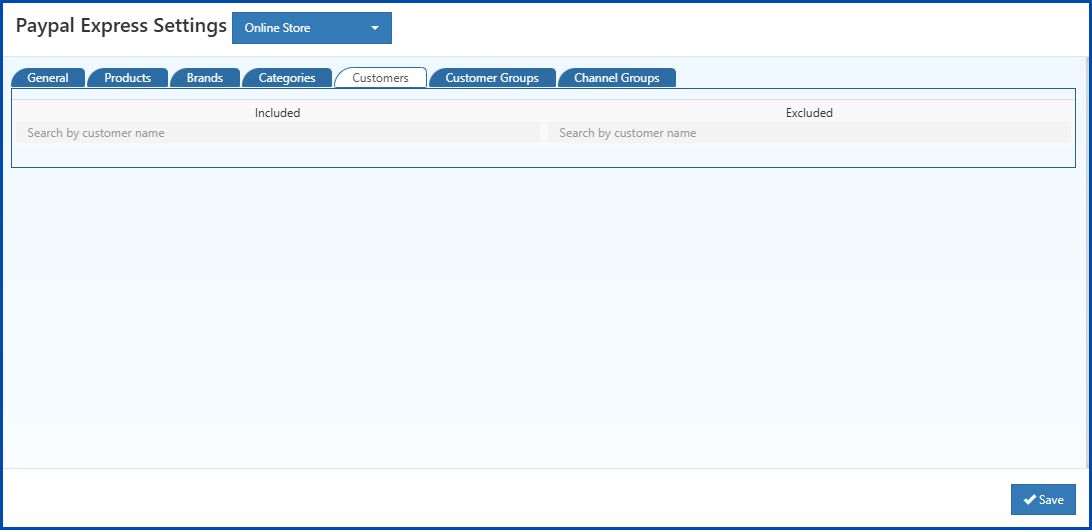Click the Customers tab

coord(380,78)
